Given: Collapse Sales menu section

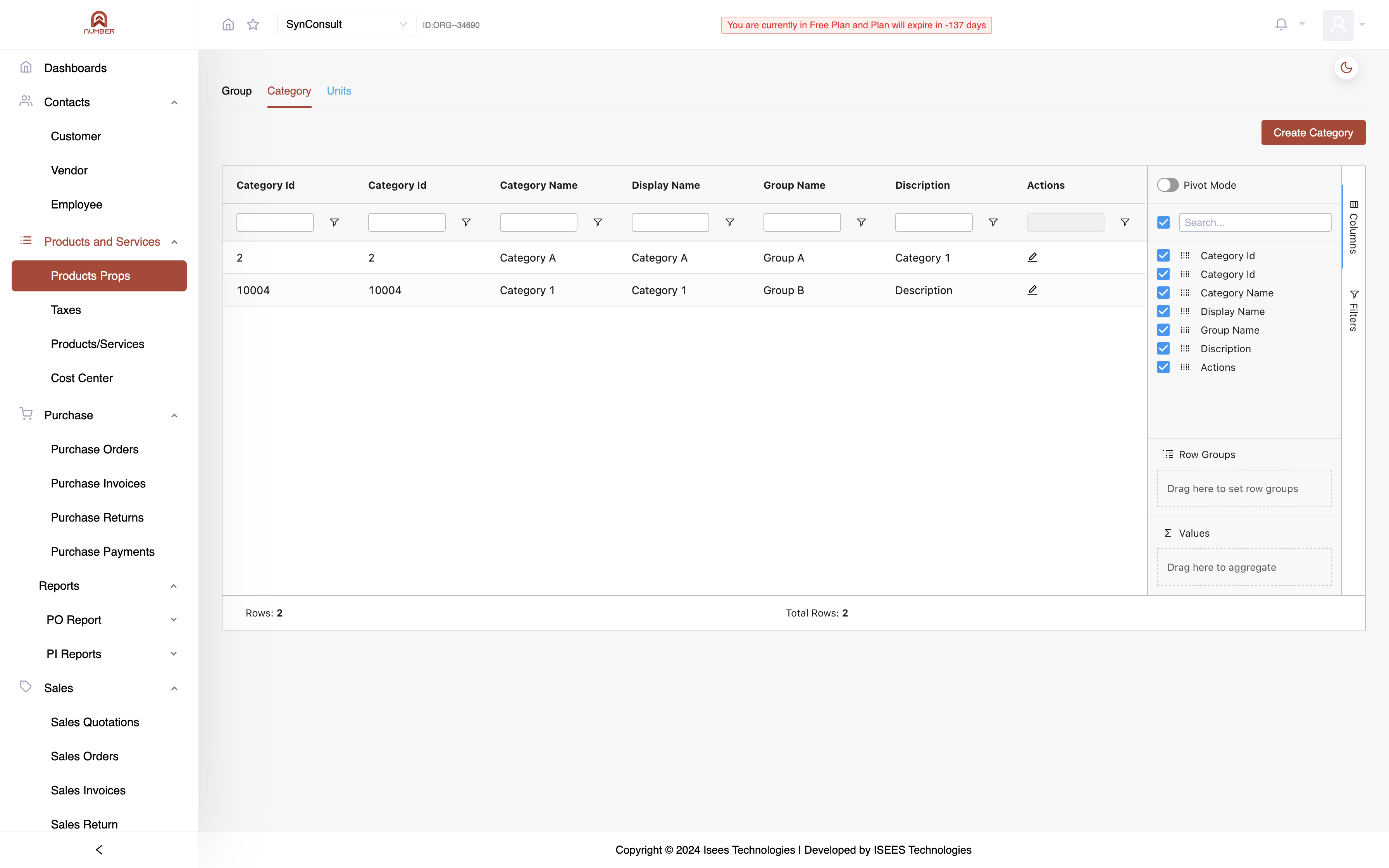Looking at the screenshot, I should tap(174, 688).
